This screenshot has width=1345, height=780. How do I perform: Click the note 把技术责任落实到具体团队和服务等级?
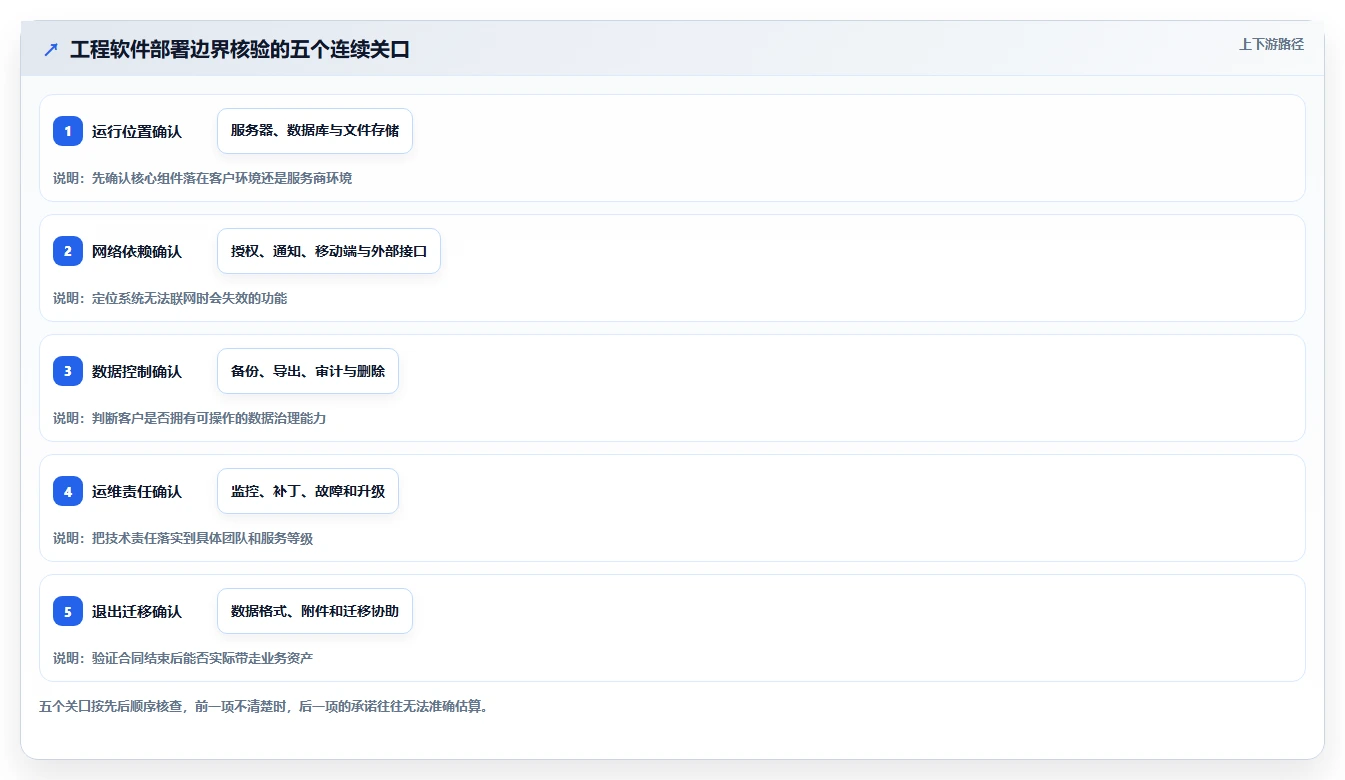click(202, 538)
